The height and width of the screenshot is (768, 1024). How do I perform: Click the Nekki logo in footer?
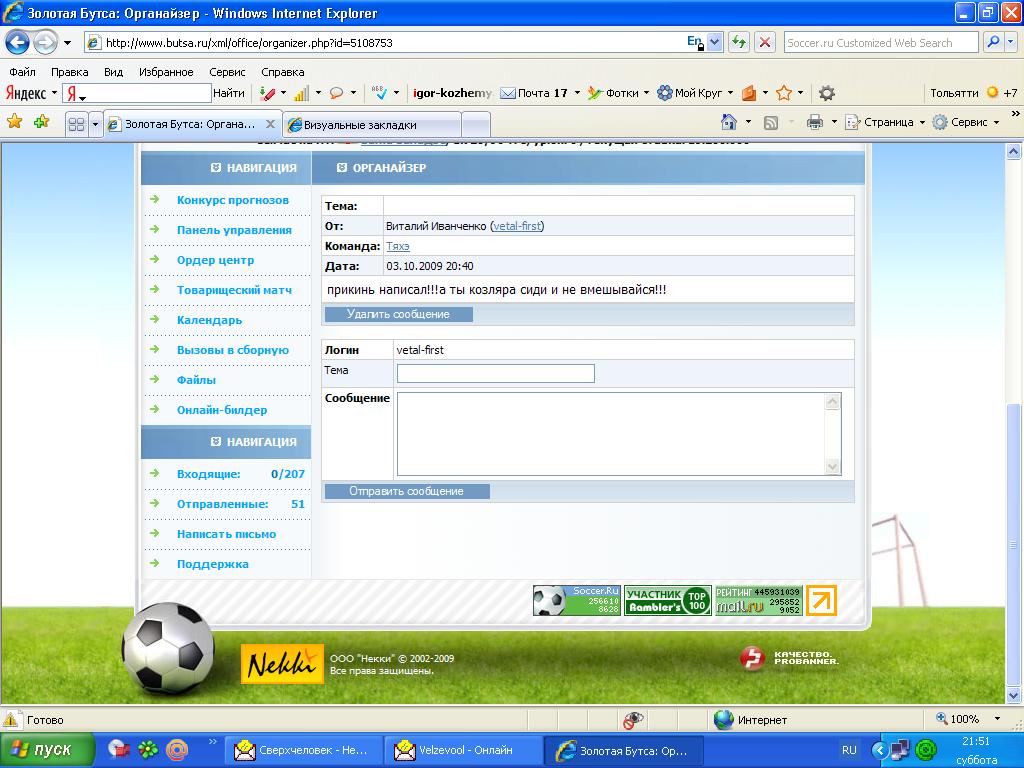pyautogui.click(x=282, y=664)
